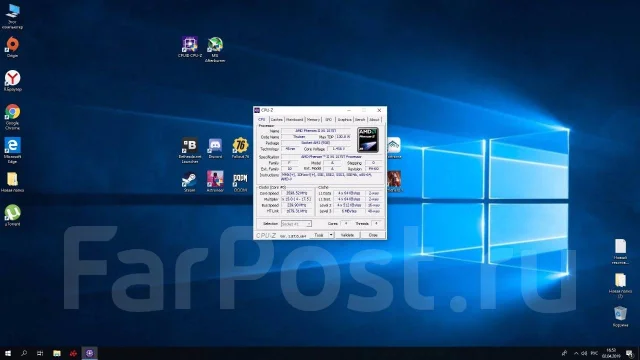Viewport: 640px width, 360px height.
Task: Switch to the Bench tab
Action: [360, 120]
